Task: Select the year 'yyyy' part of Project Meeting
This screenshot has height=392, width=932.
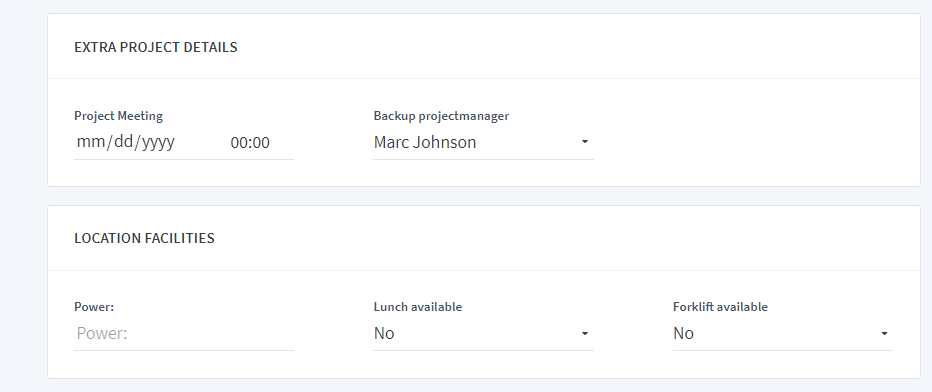Action: (159, 143)
